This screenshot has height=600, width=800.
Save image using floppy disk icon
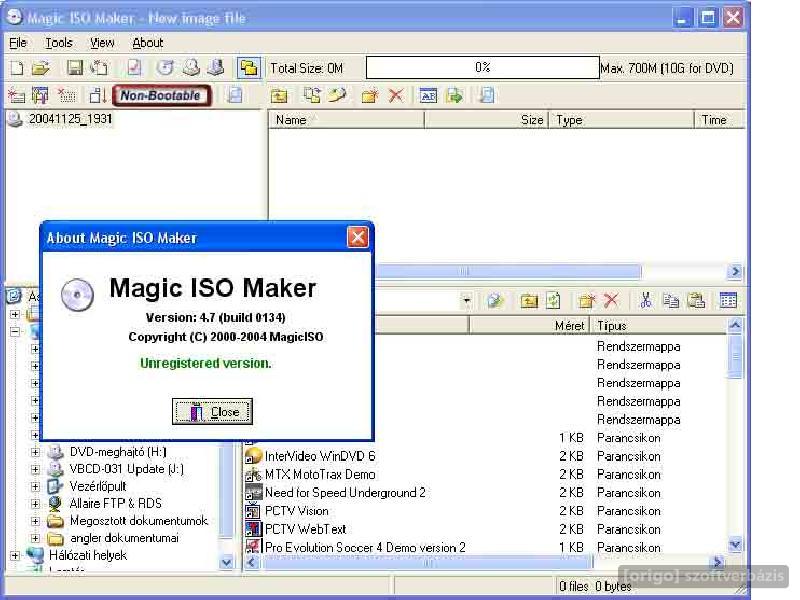click(74, 68)
